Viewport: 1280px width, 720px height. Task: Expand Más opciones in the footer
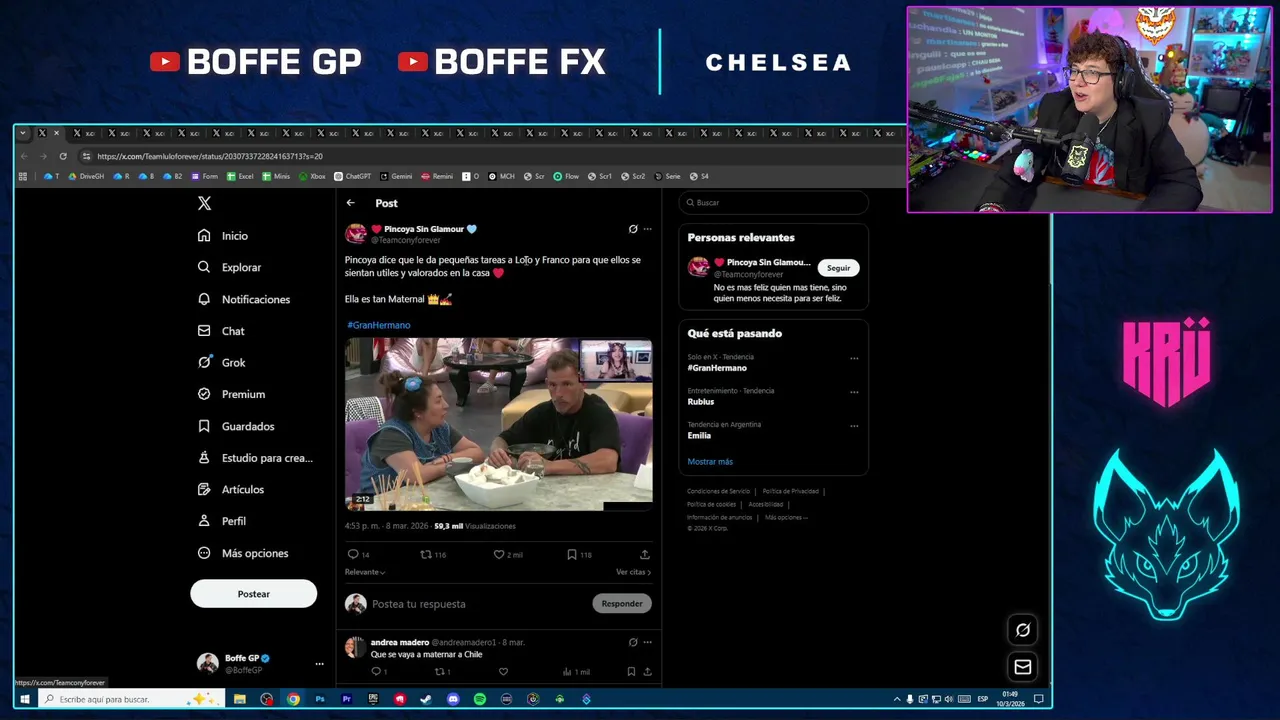[786, 517]
